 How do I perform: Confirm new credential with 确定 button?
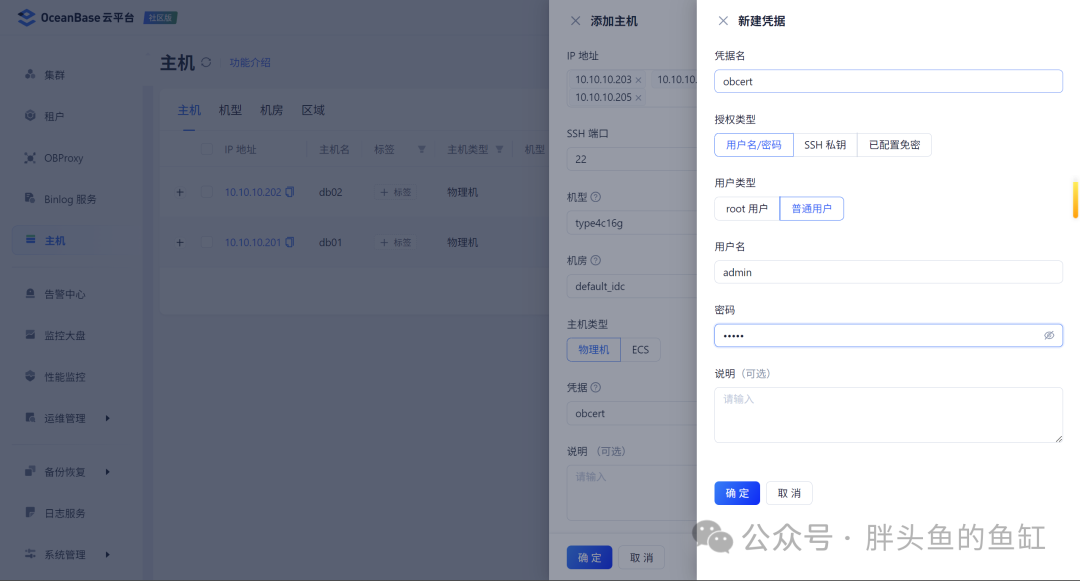tap(737, 493)
